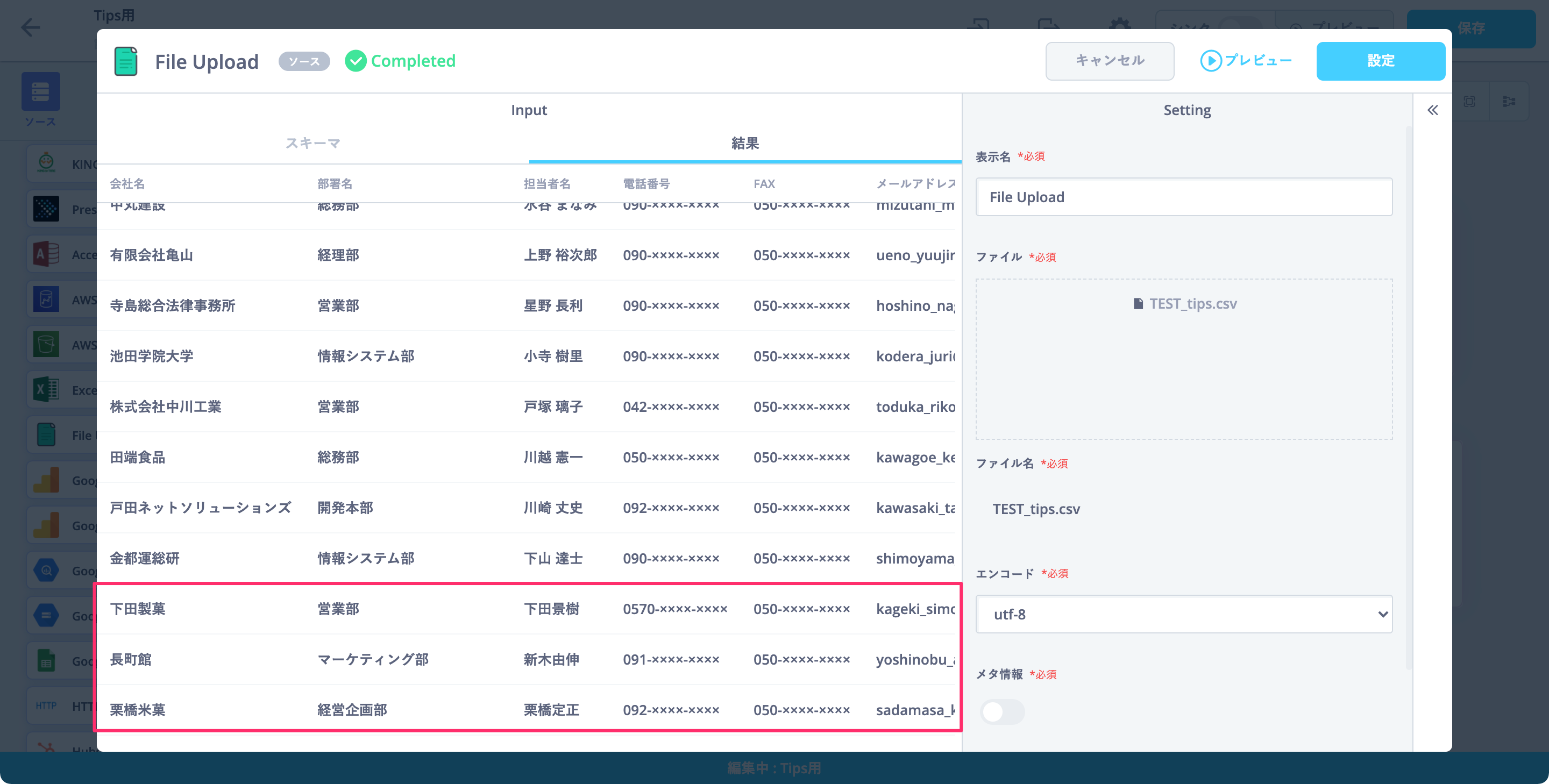Select the File Upload source icon in sidebar

pyautogui.click(x=46, y=434)
